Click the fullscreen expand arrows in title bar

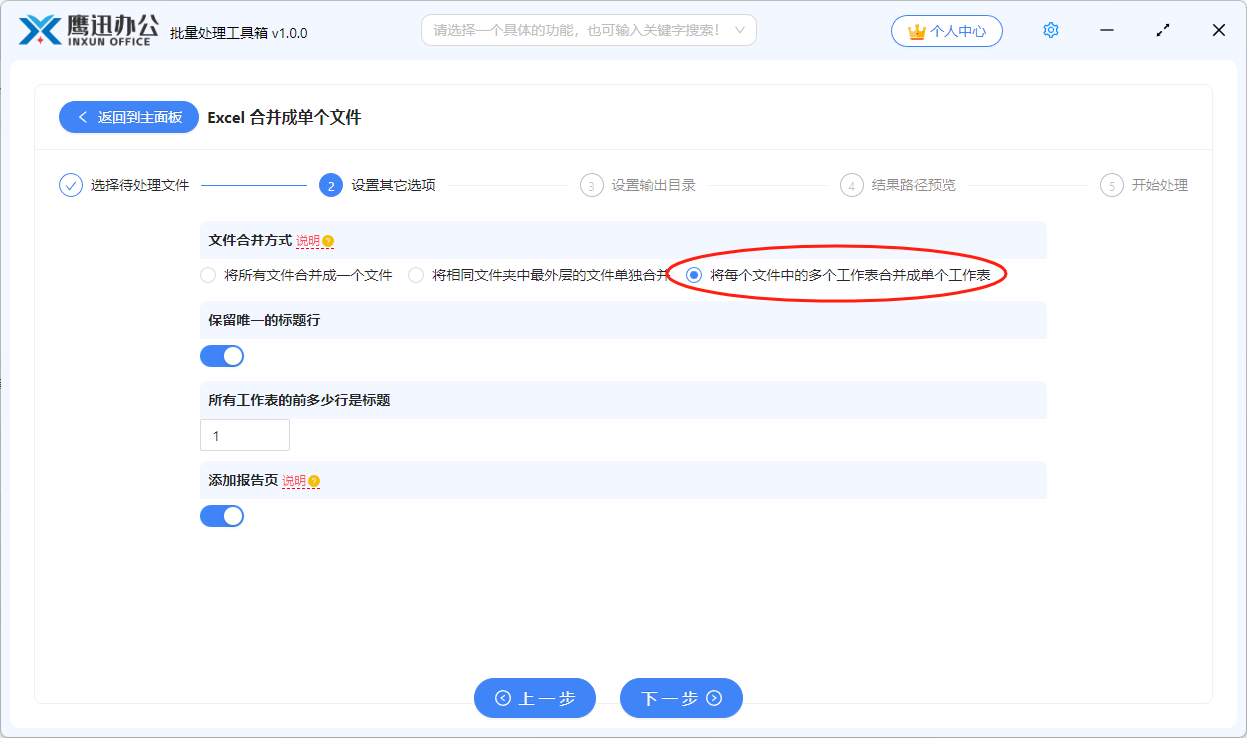point(1162,30)
